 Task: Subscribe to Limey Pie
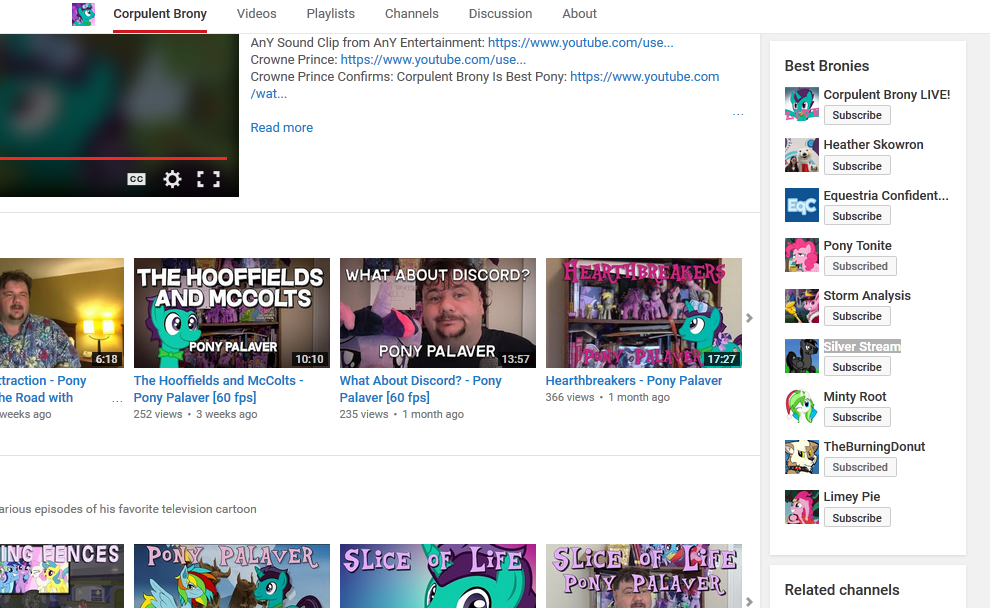[x=857, y=518]
